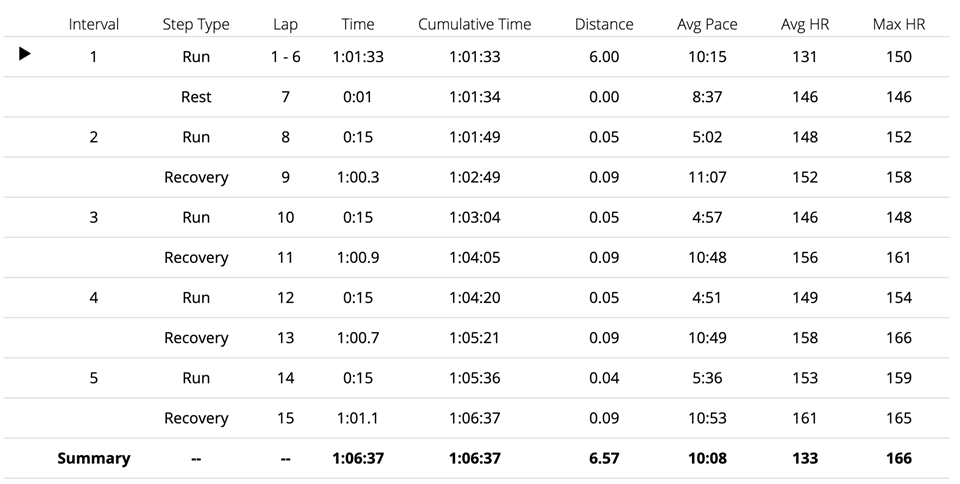The height and width of the screenshot is (484, 960).
Task: Expand interval 1 using the black triangle
Action: (24, 54)
